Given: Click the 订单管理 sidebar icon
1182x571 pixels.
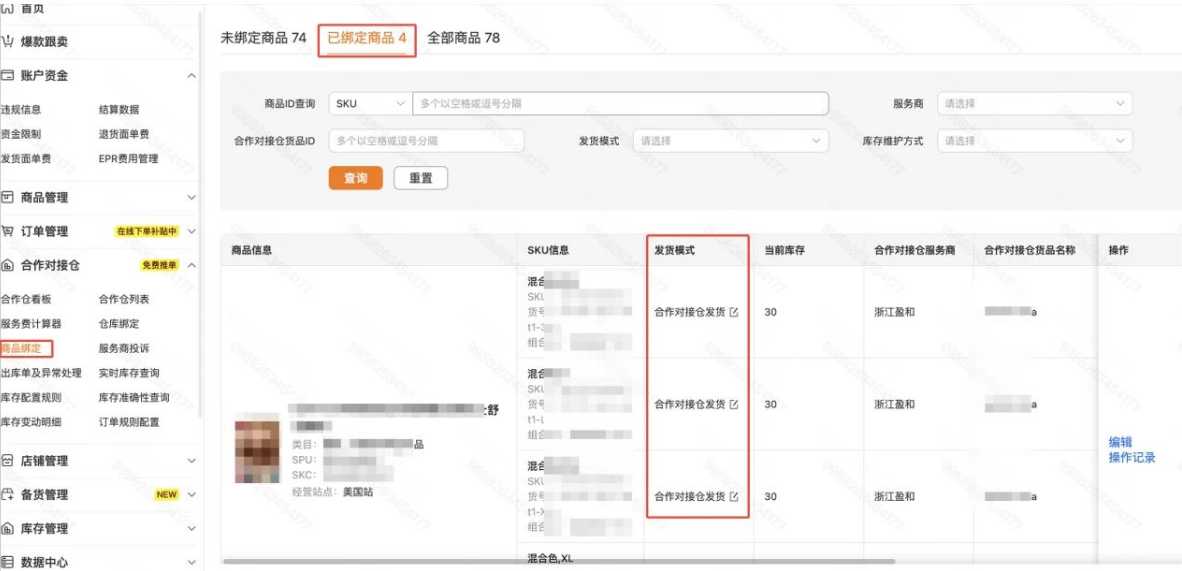Looking at the screenshot, I should [x=8, y=231].
